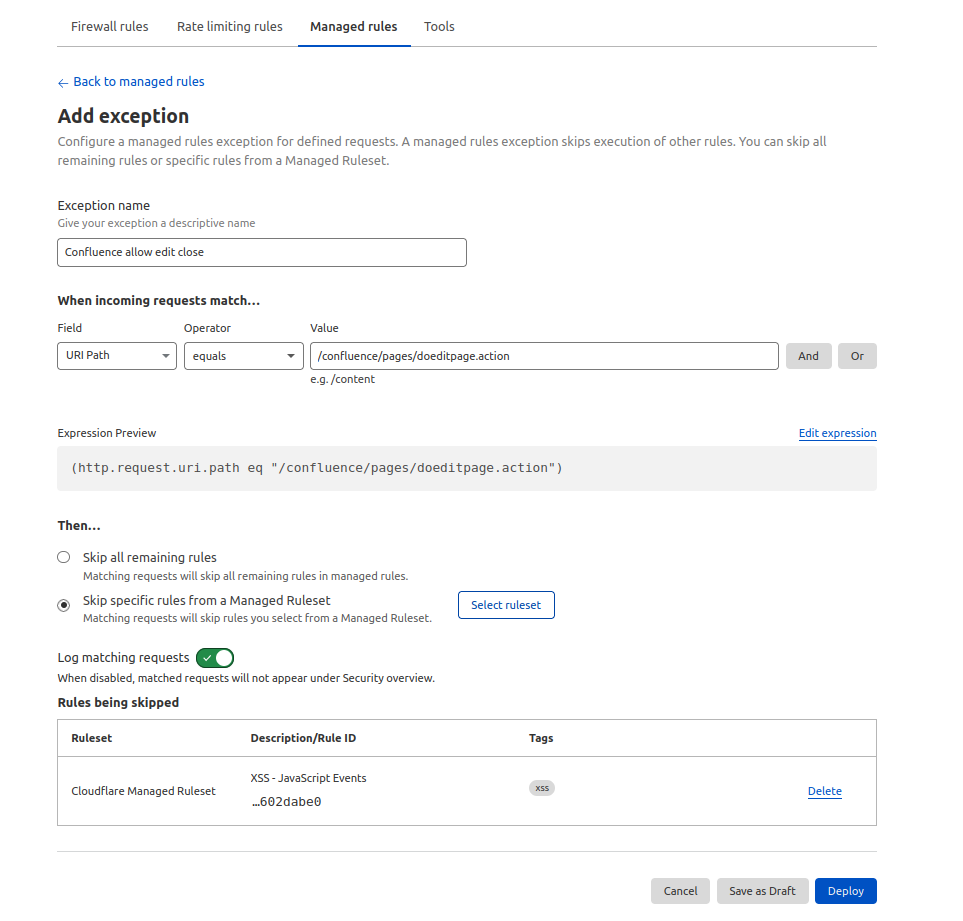Click the Edit expression link

pyautogui.click(x=837, y=433)
